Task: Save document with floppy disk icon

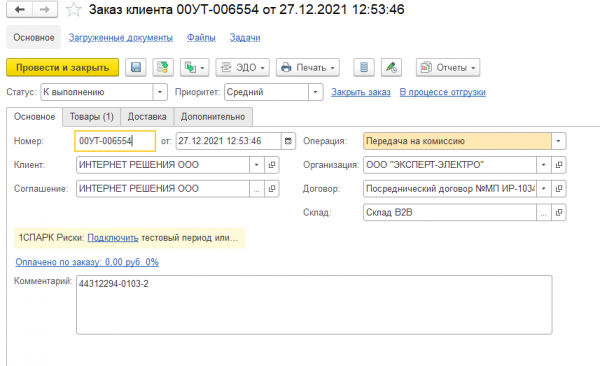Action: pos(136,67)
